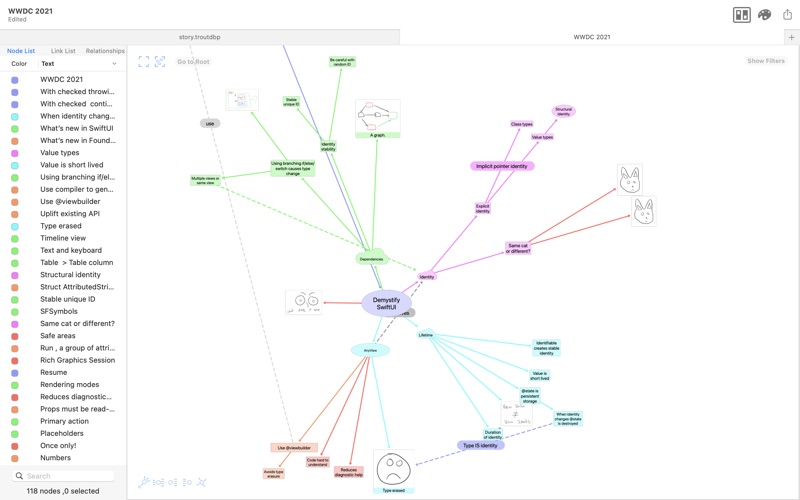The height and width of the screenshot is (500, 800).
Task: Click the Search field in the sidebar
Action: [x=63, y=476]
